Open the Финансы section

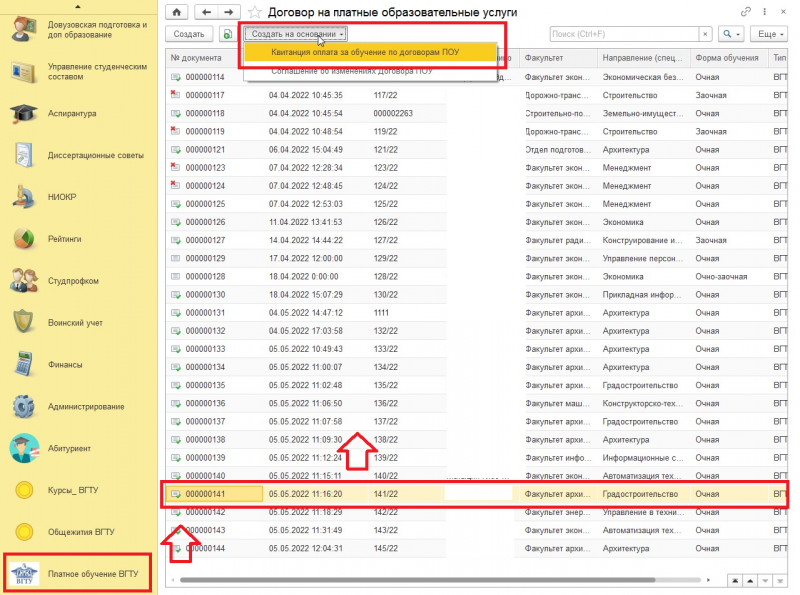click(46, 364)
